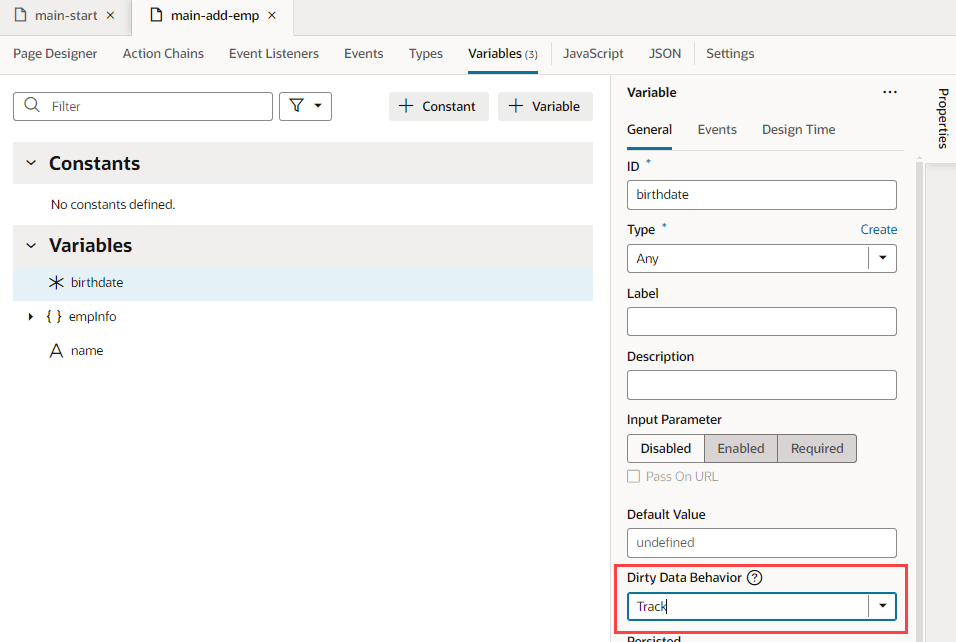Image resolution: width=956 pixels, height=642 pixels.
Task: Set Input Parameter to Enabled
Action: point(740,448)
